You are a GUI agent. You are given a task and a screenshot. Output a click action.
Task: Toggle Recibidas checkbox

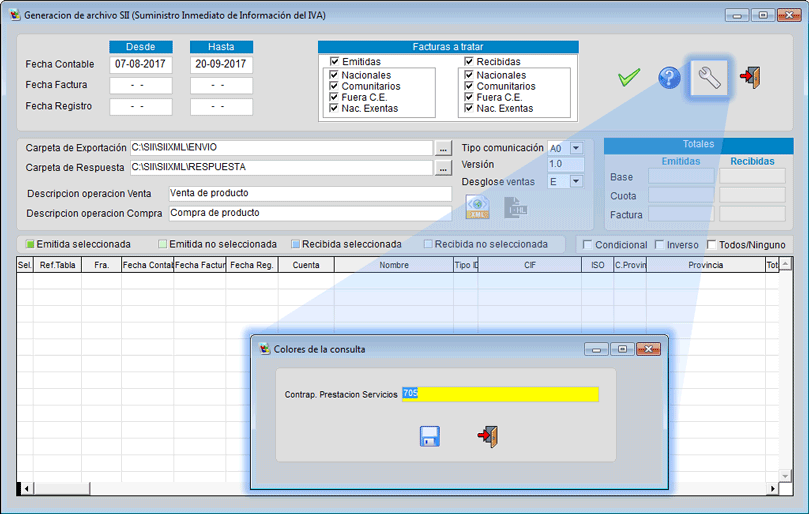tap(468, 61)
